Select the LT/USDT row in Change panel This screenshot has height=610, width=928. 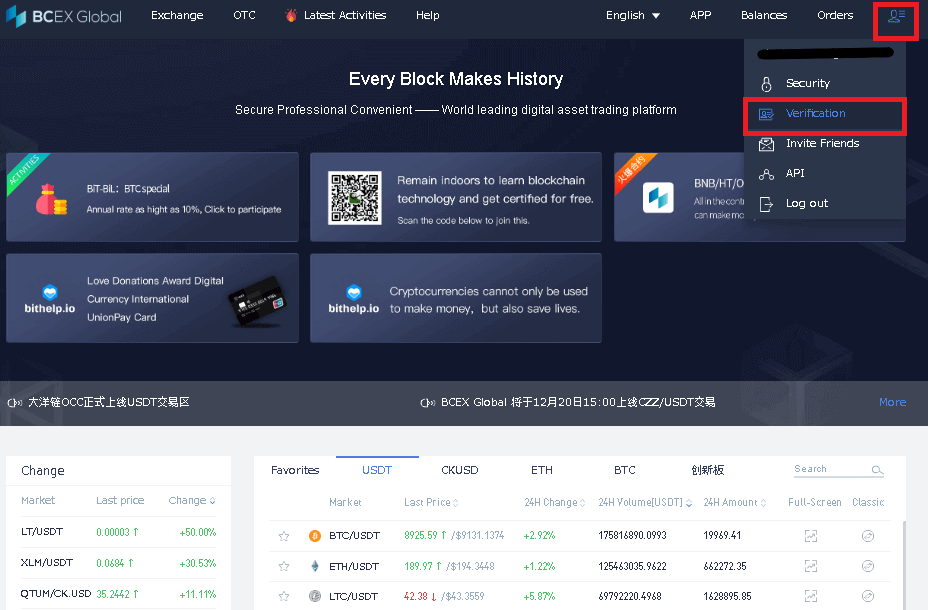click(118, 532)
